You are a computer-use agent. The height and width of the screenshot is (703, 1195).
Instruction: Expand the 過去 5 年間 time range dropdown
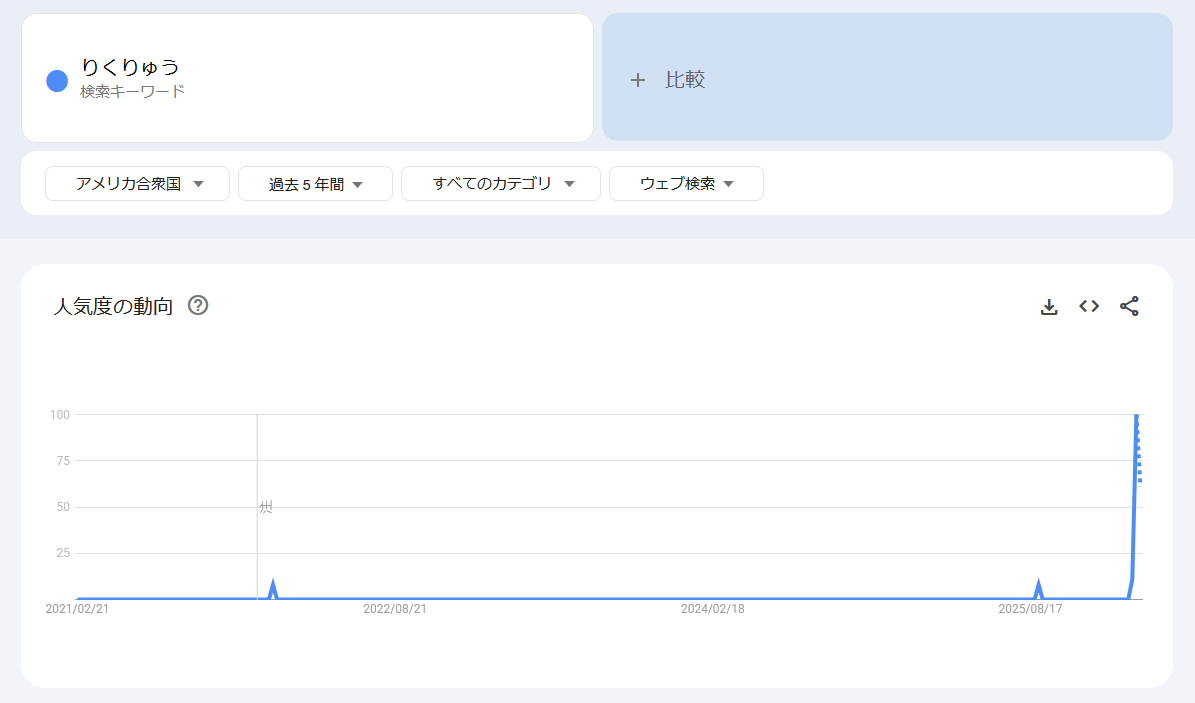[x=315, y=184]
